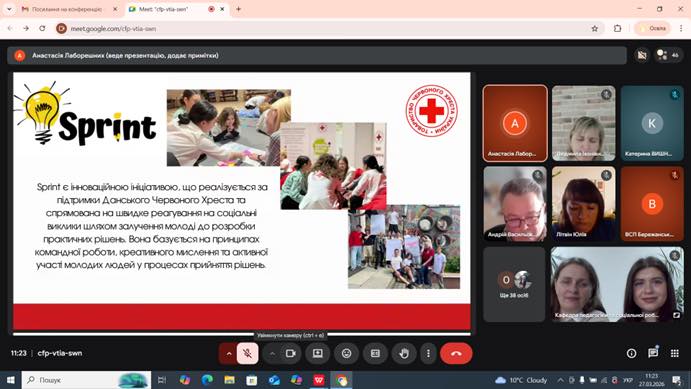The width and height of the screenshot is (691, 389).
Task: Toggle the camera button in Meet
Action: (291, 353)
